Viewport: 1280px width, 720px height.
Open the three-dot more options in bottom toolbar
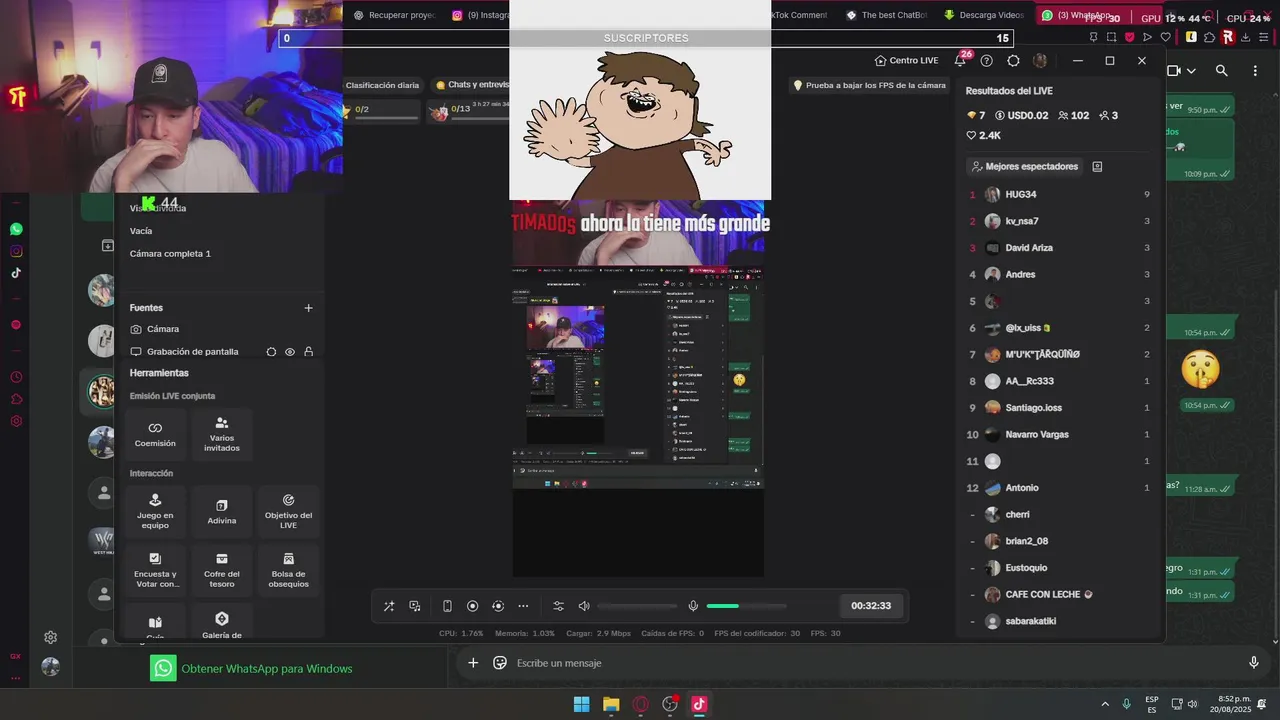[x=523, y=606]
